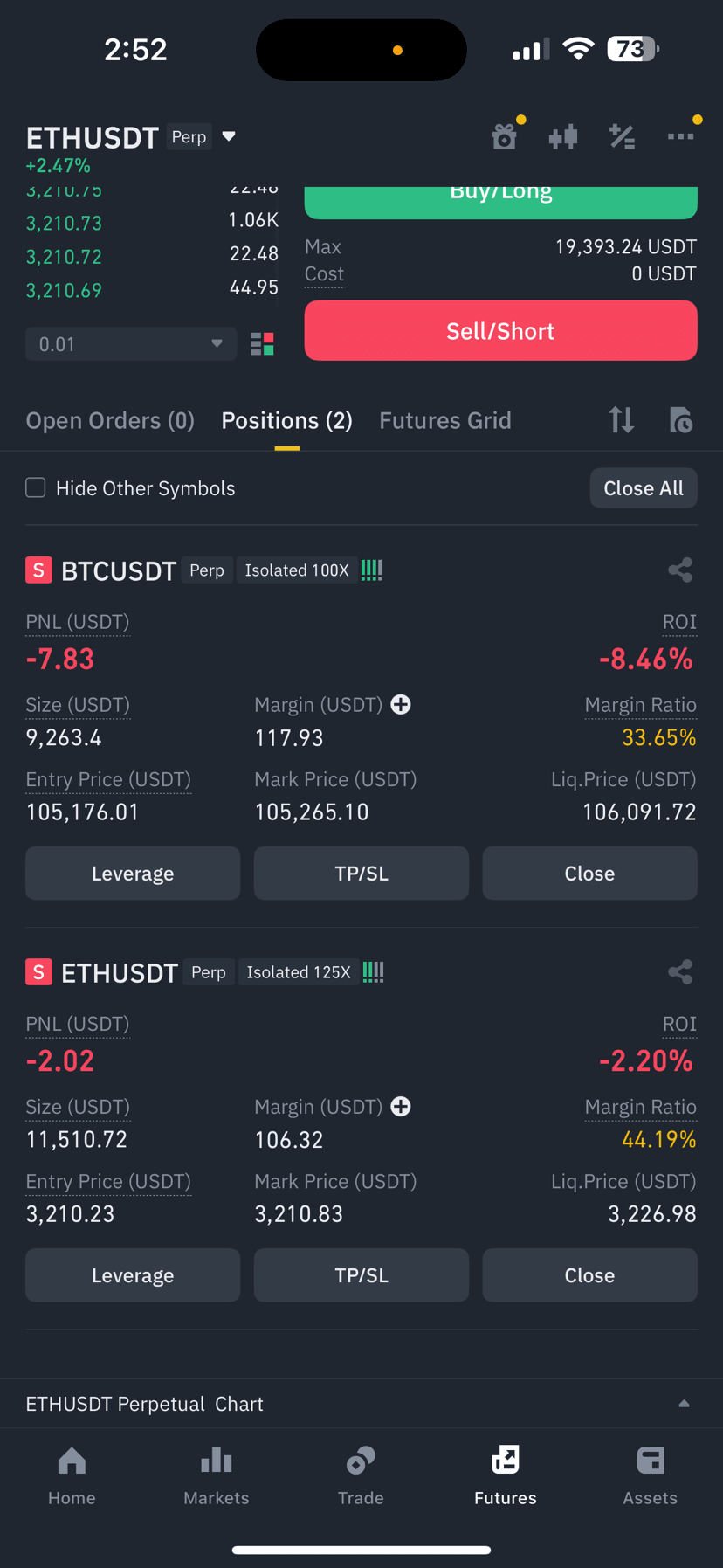723x1568 pixels.
Task: Tap the Sell/Short button
Action: [500, 331]
